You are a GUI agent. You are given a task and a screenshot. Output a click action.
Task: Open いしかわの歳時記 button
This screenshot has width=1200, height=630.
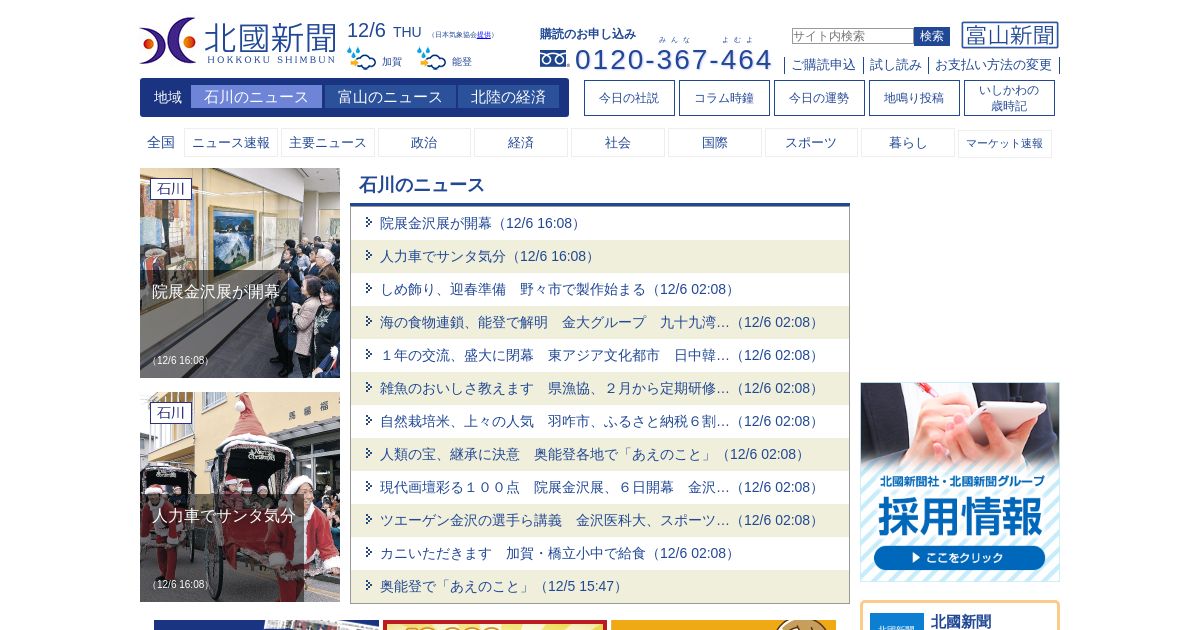click(1009, 98)
